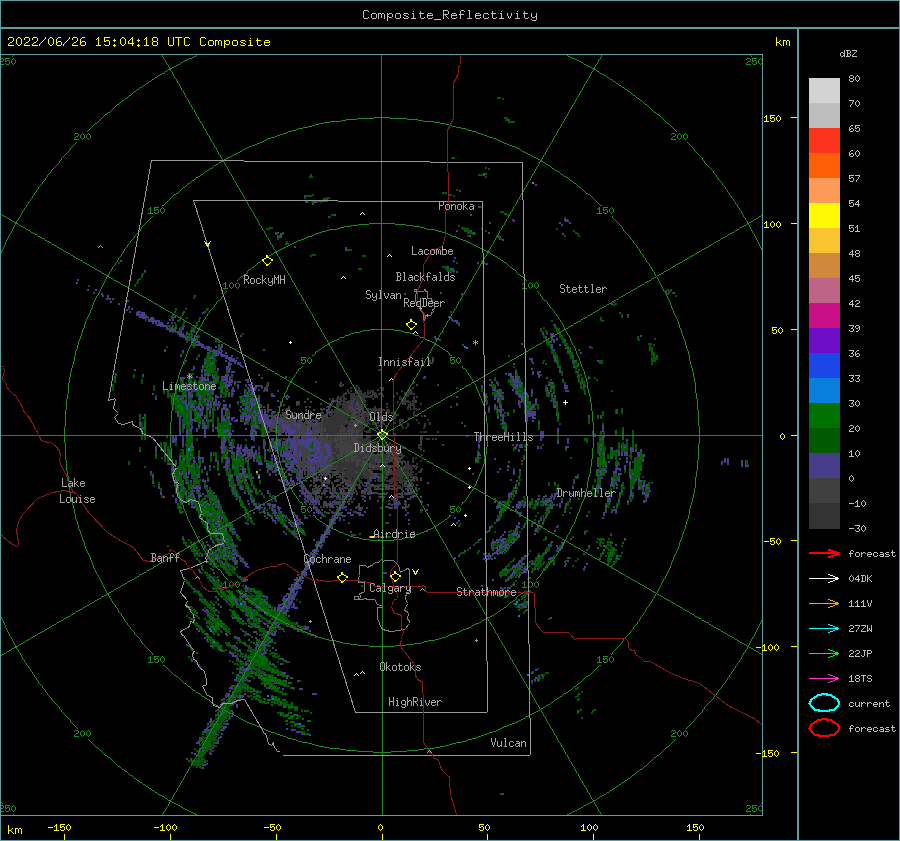
Task: Click the cyan 27ZW arrow icon
Action: coord(824,629)
